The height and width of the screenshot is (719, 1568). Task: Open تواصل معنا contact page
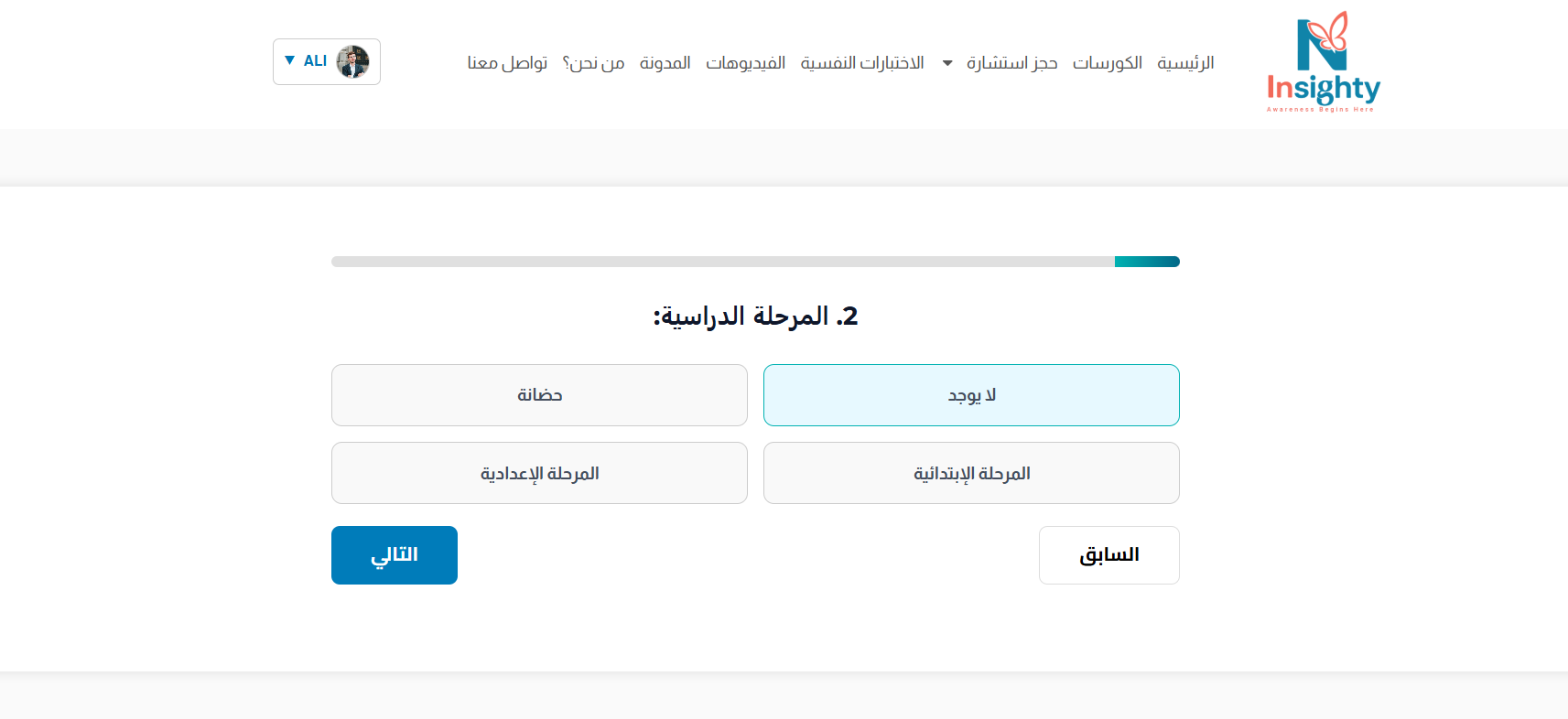(507, 63)
